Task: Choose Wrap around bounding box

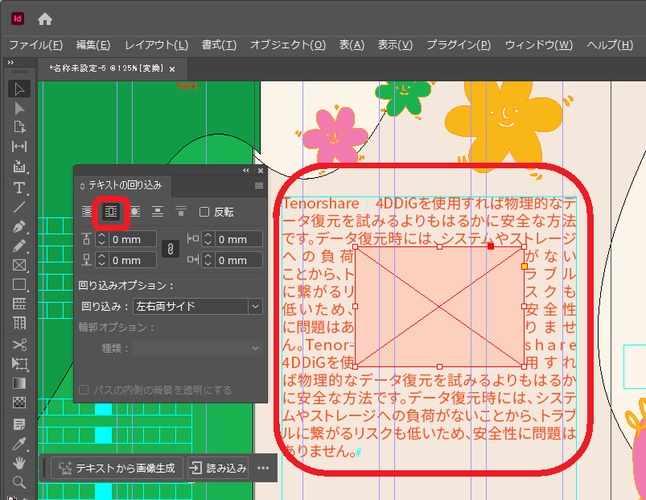Action: click(x=111, y=212)
